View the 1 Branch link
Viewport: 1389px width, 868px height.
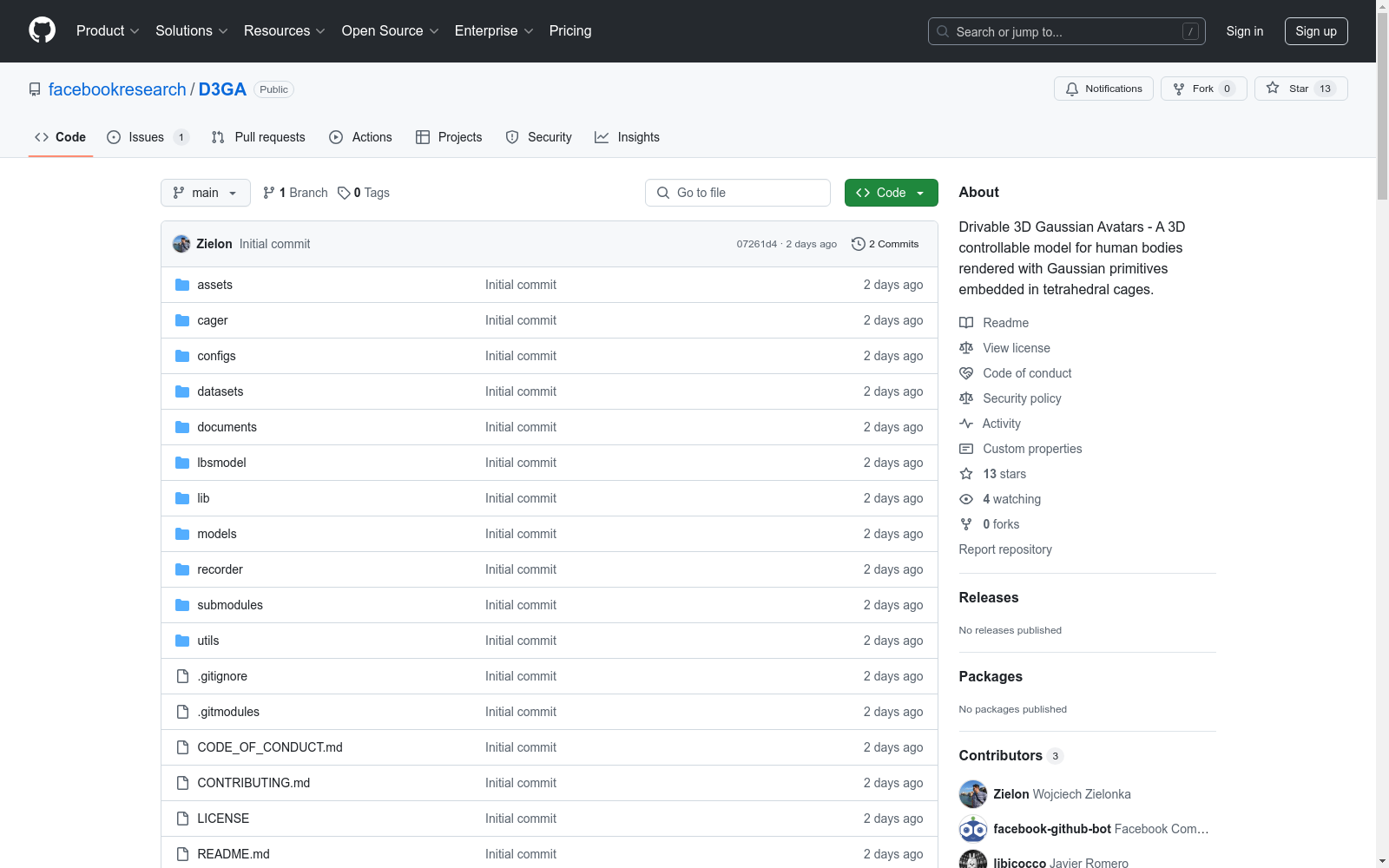295,193
